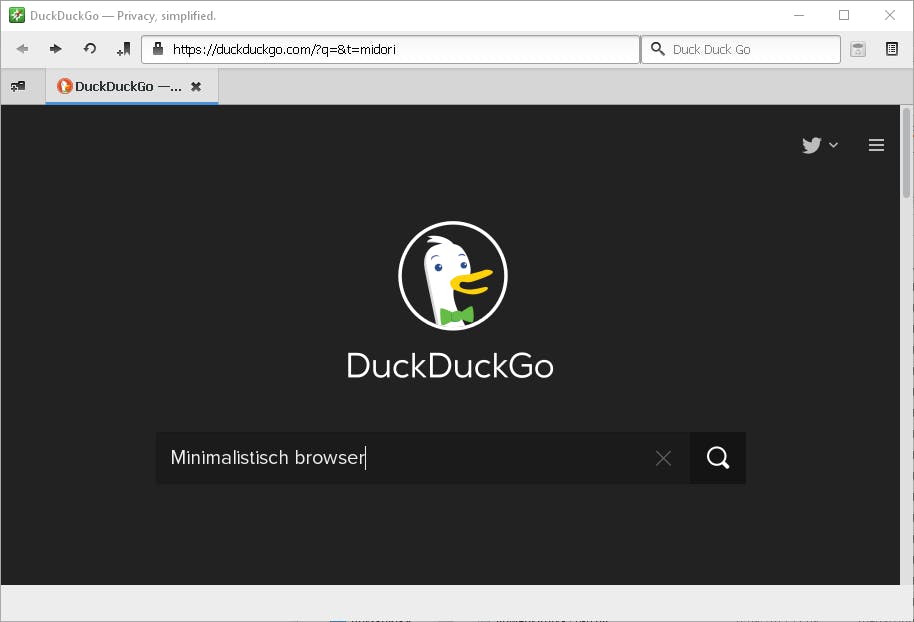Expand the chevron beside the Twitter icon
914x622 pixels.
coord(834,145)
